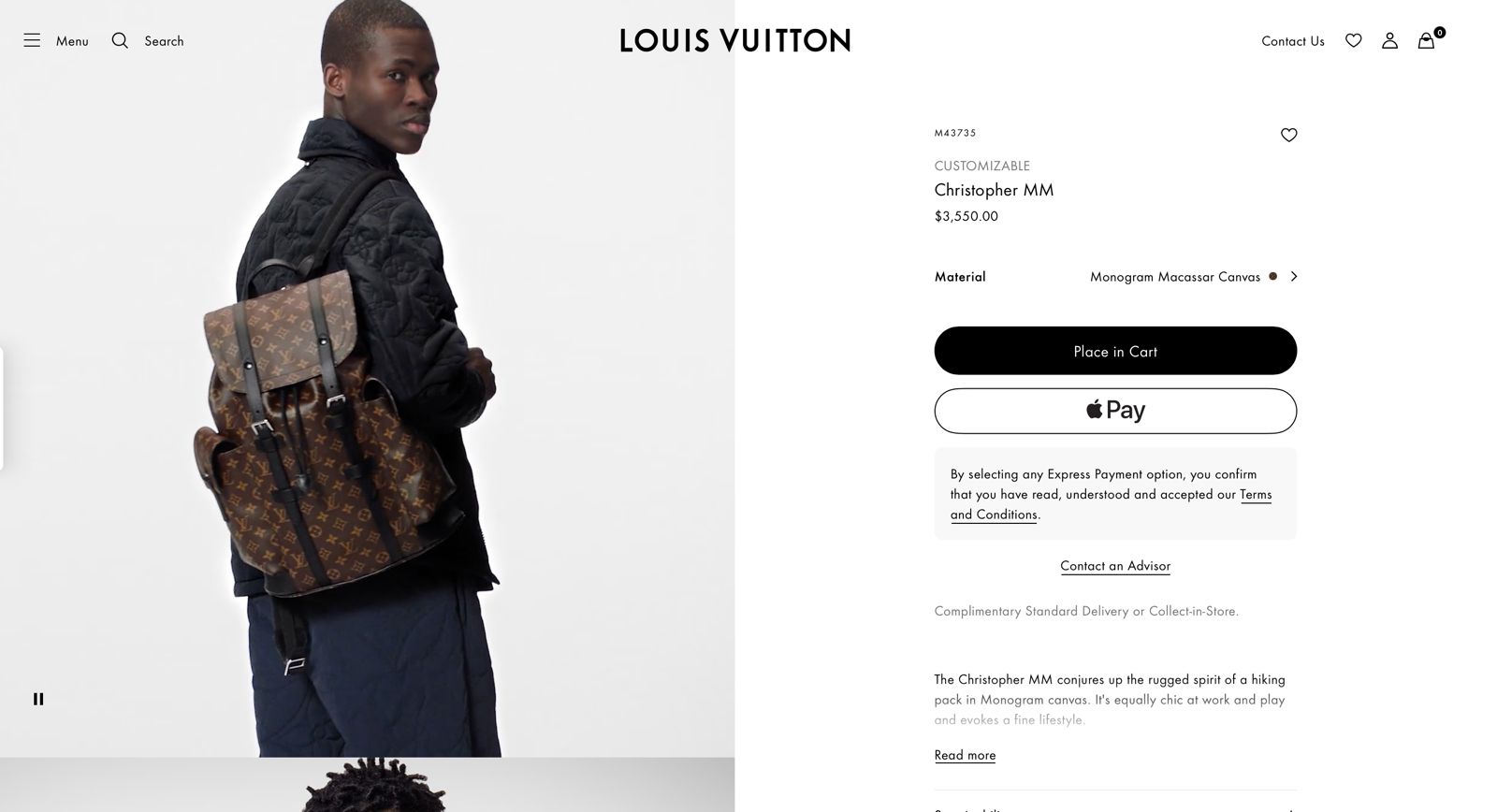Pause the product video
This screenshot has height=812, width=1497.
[38, 699]
